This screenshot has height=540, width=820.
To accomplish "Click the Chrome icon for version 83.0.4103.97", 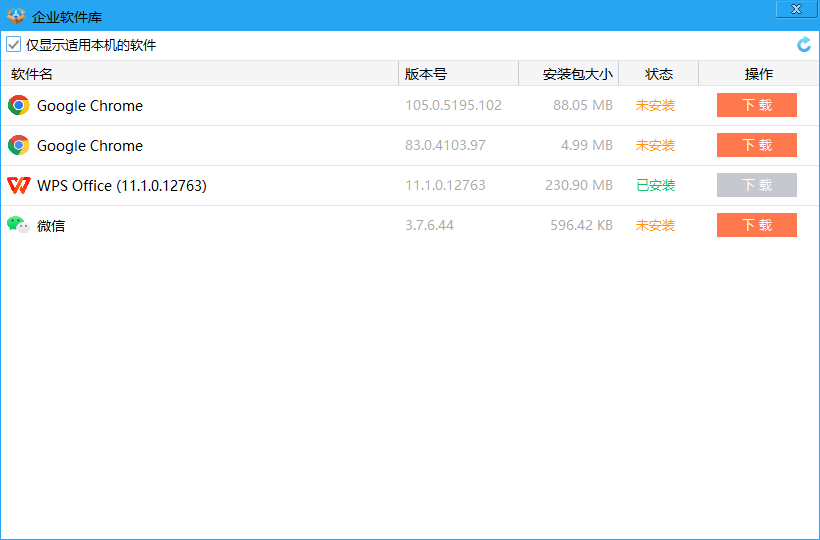I will coord(19,145).
